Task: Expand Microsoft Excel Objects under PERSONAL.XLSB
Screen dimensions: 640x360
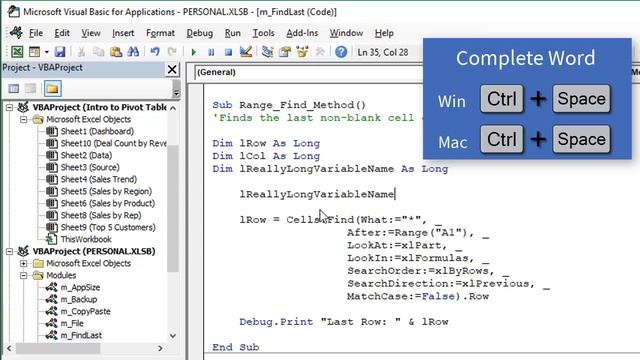Action: [24, 264]
